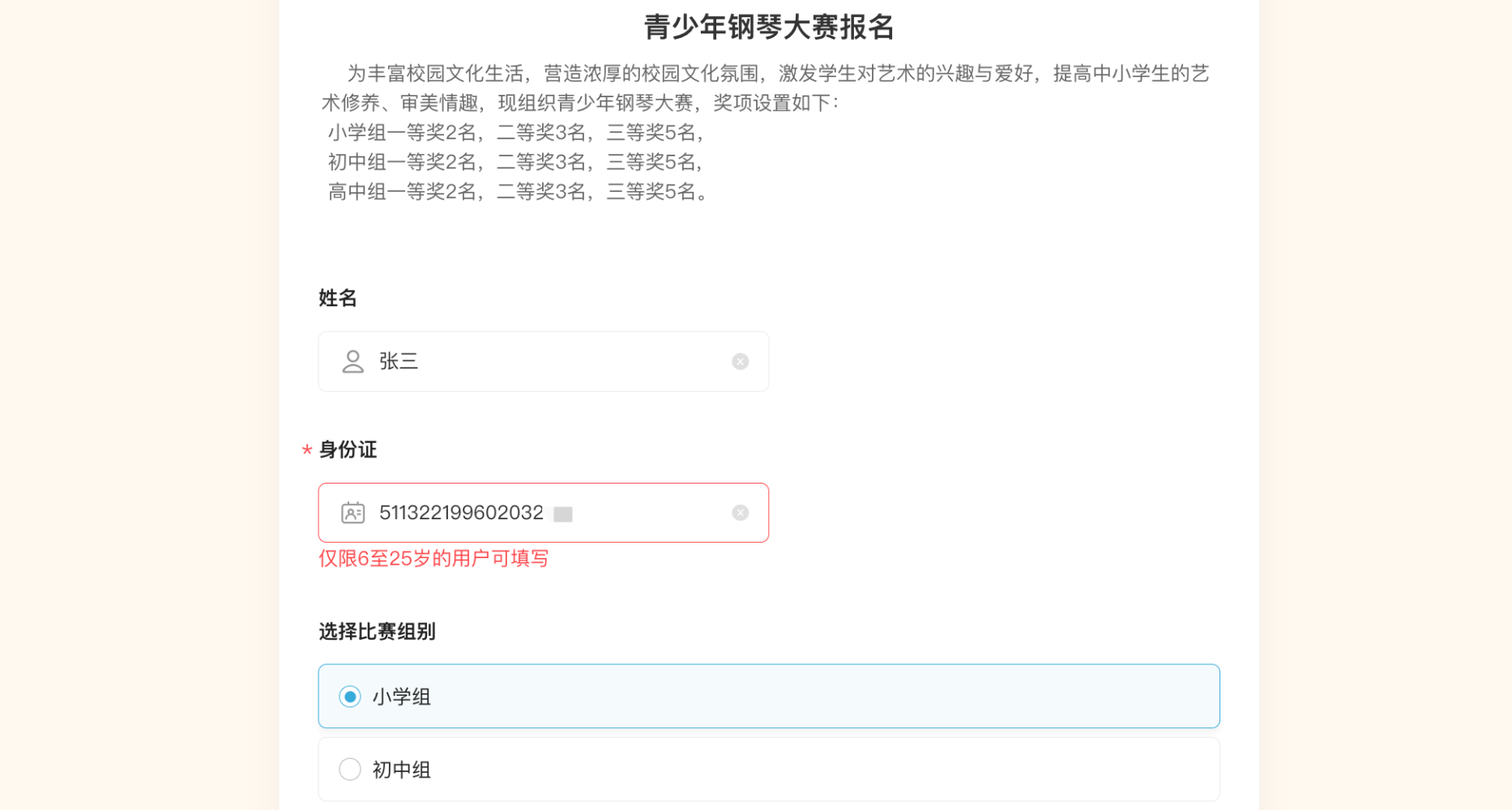Click the gray masked block in ID number
Screen dimensions: 1512x810
pyautogui.click(x=563, y=514)
